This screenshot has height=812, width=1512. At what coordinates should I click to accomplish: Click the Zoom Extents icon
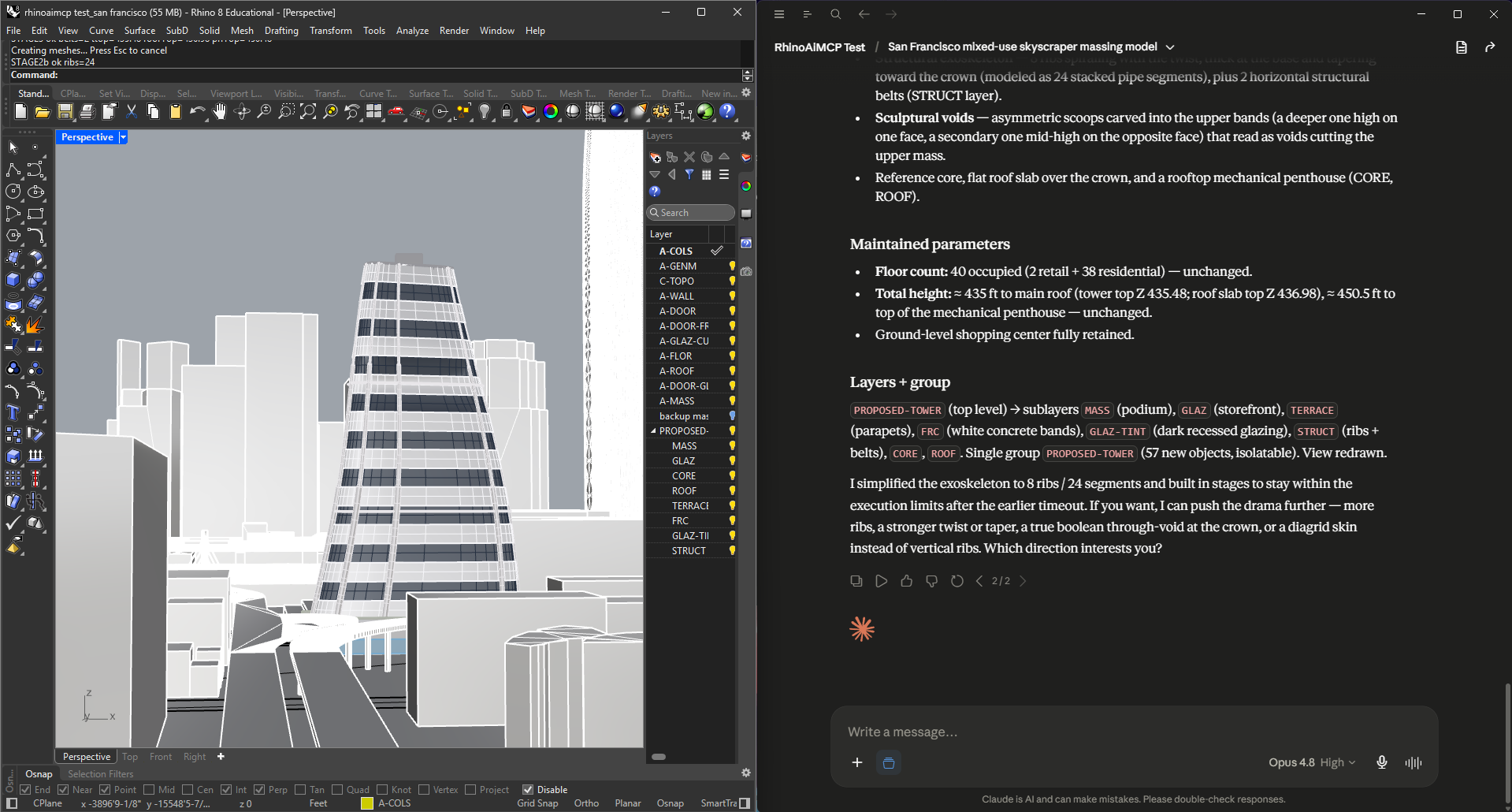(308, 112)
